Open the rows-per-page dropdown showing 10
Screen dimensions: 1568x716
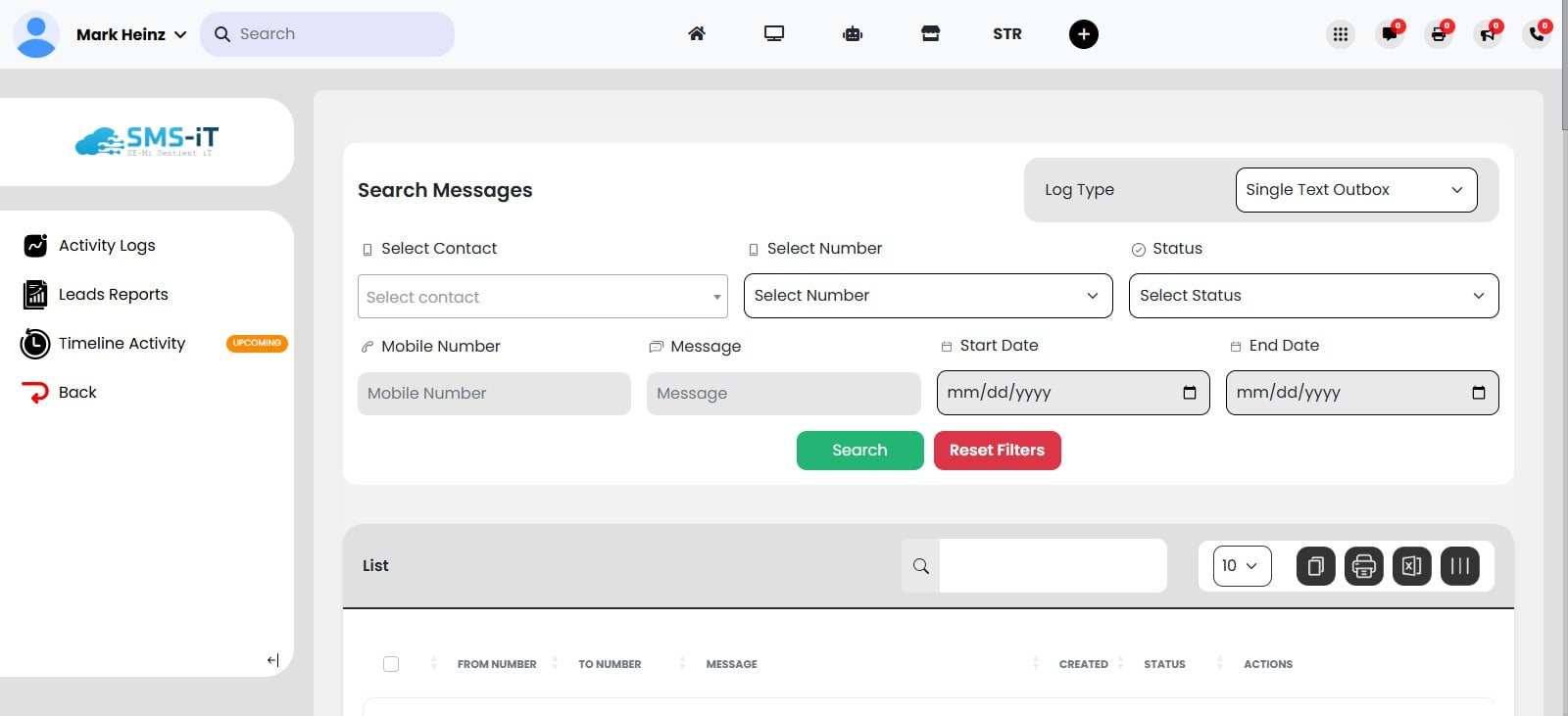[x=1242, y=566]
